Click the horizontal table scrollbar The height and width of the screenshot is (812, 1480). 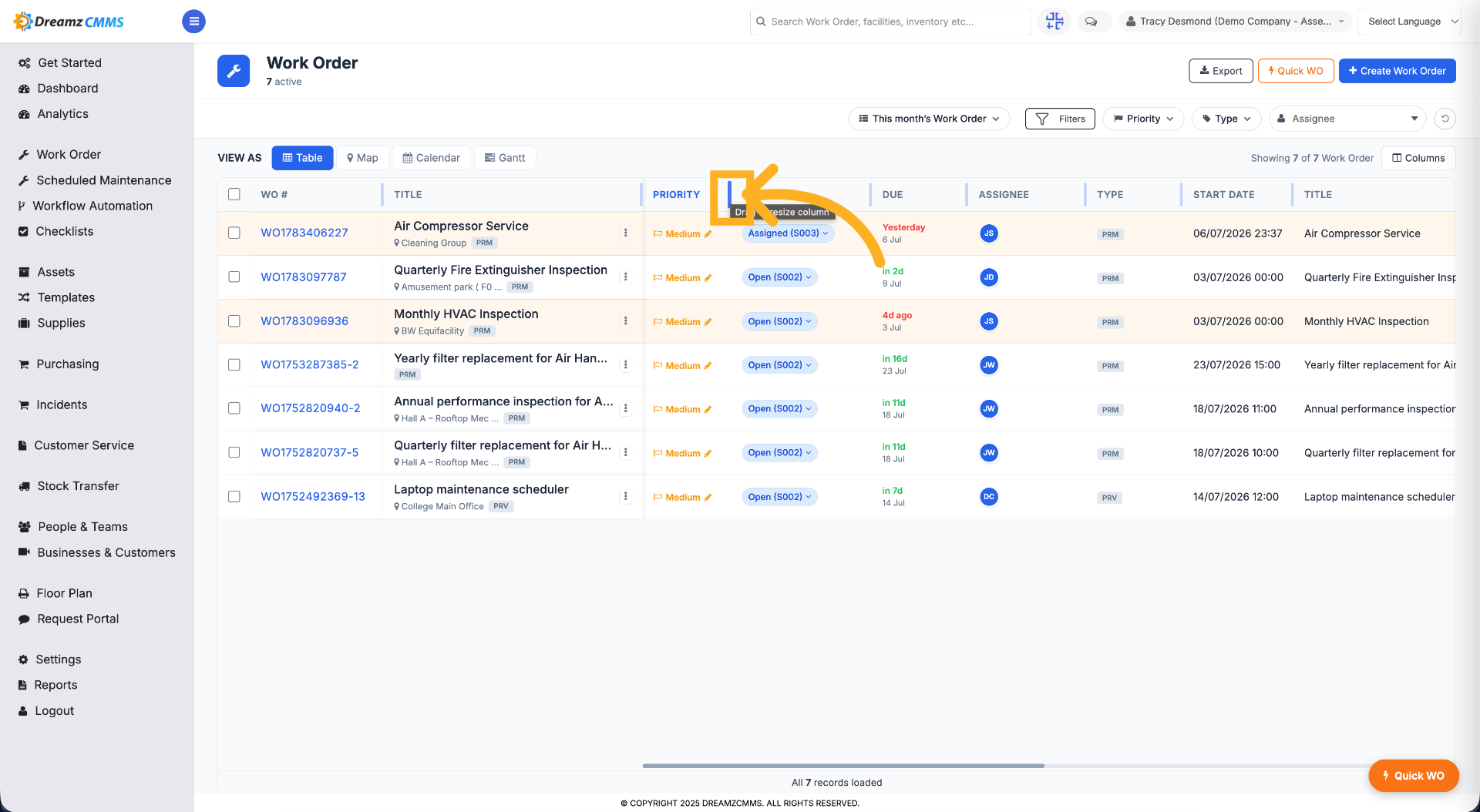[x=843, y=766]
